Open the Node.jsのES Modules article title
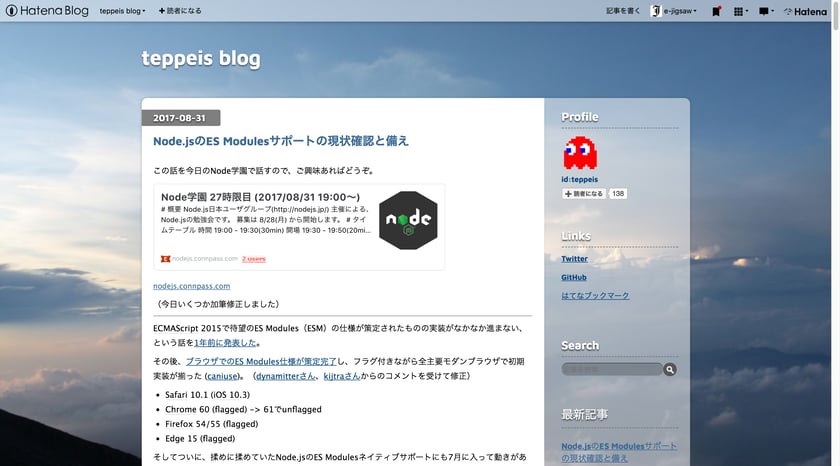The image size is (840, 466). coord(281,141)
